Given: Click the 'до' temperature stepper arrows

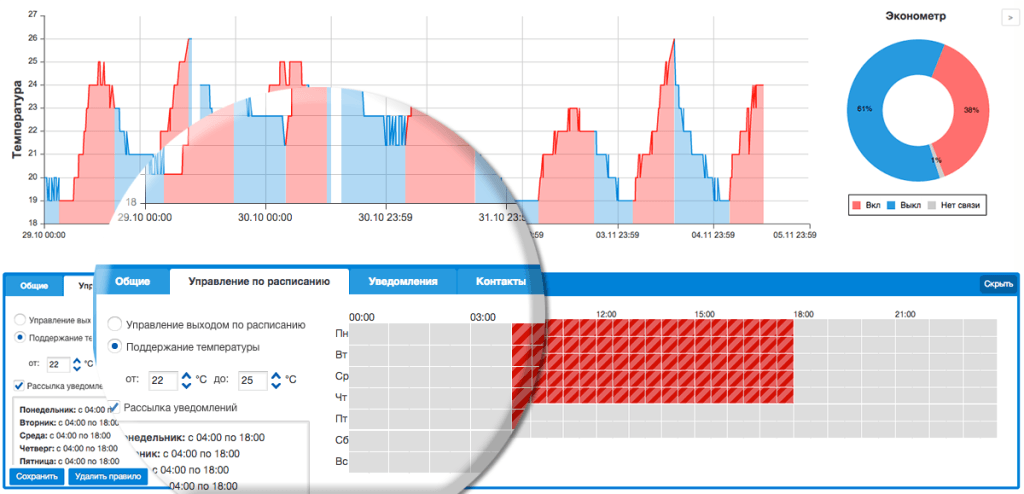Looking at the screenshot, I should pyautogui.click(x=275, y=380).
